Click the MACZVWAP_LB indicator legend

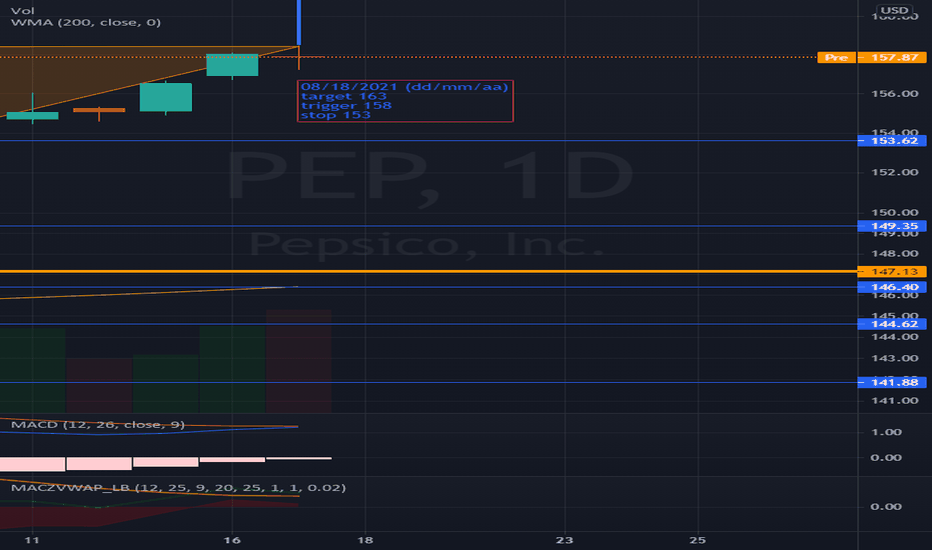point(178,488)
